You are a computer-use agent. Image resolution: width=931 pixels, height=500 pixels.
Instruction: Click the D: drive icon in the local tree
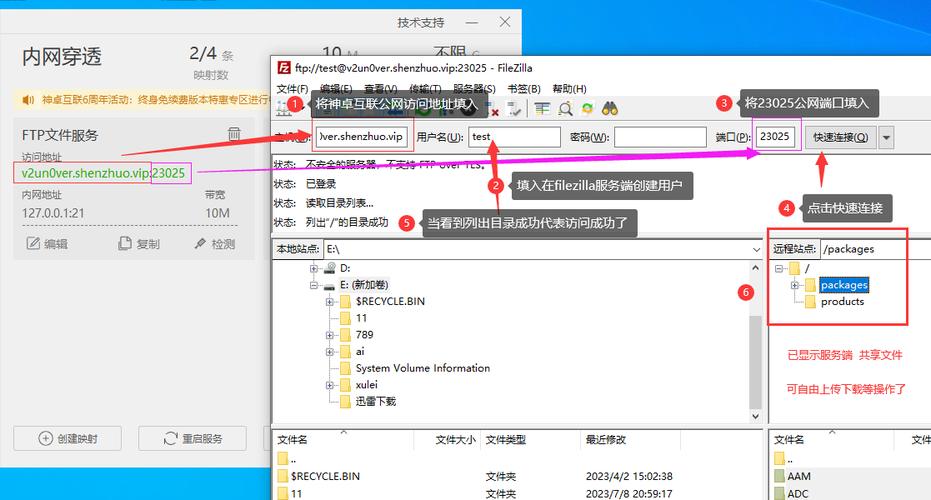330,268
